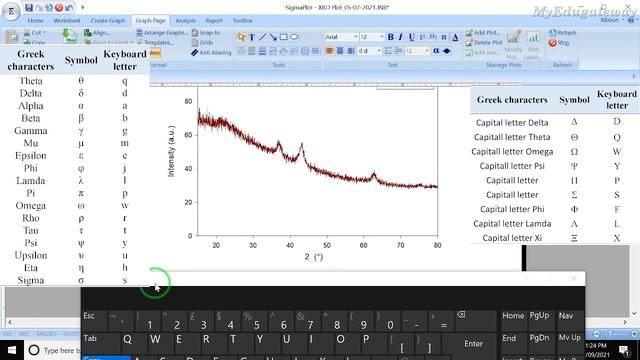
Task: Click the horizontal scrollbar left arrow
Action: 10,322
